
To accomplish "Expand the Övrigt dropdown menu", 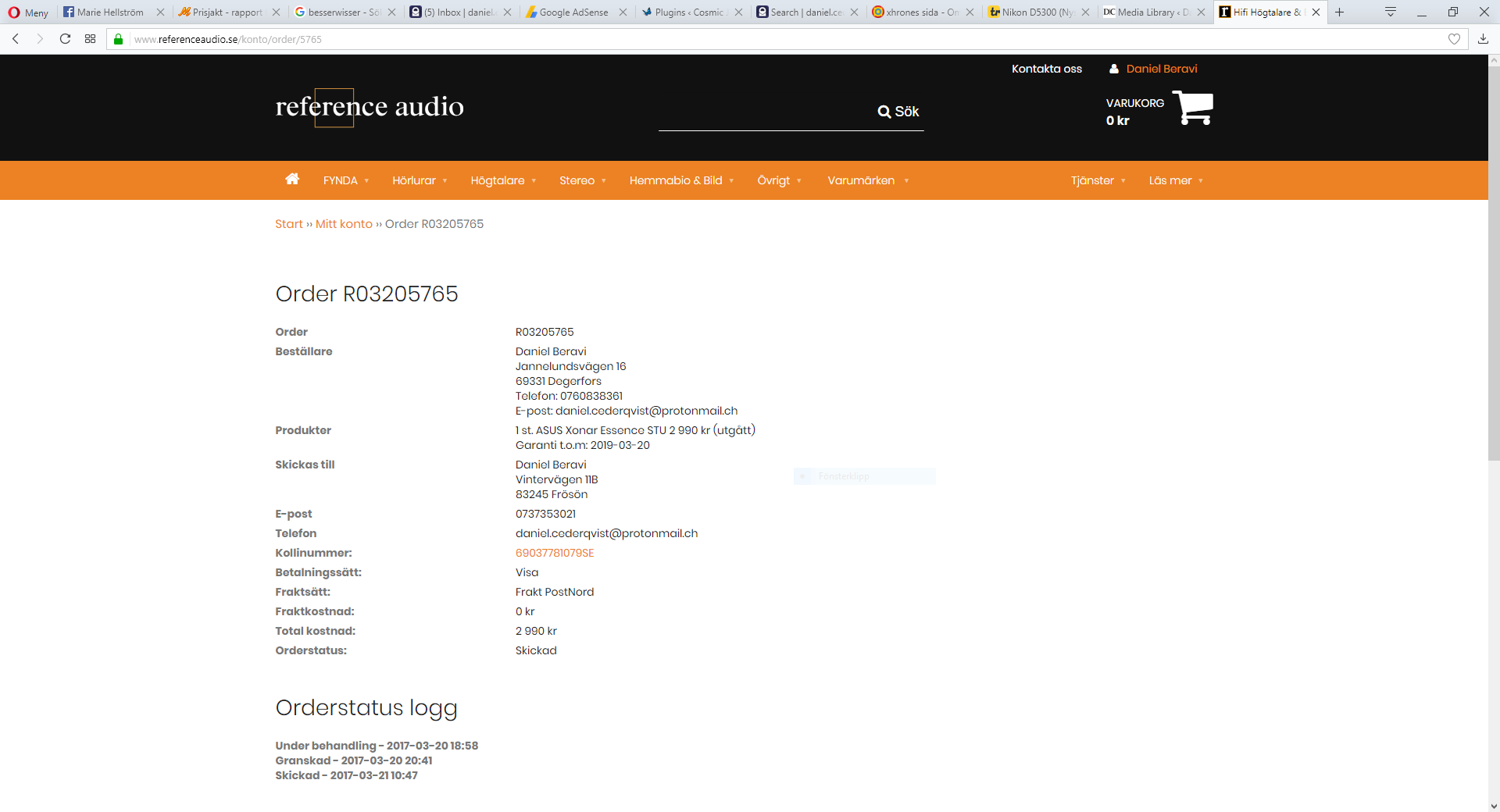I will pos(780,180).
